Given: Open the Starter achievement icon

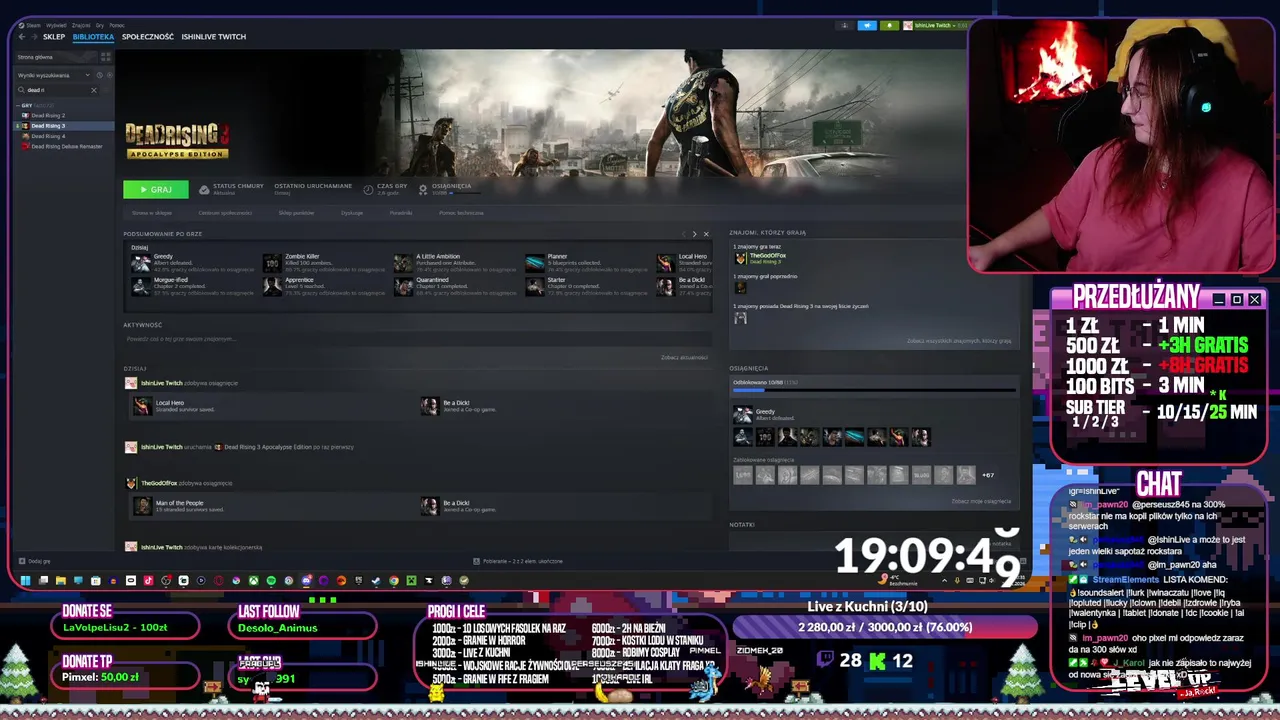Looking at the screenshot, I should (x=535, y=286).
